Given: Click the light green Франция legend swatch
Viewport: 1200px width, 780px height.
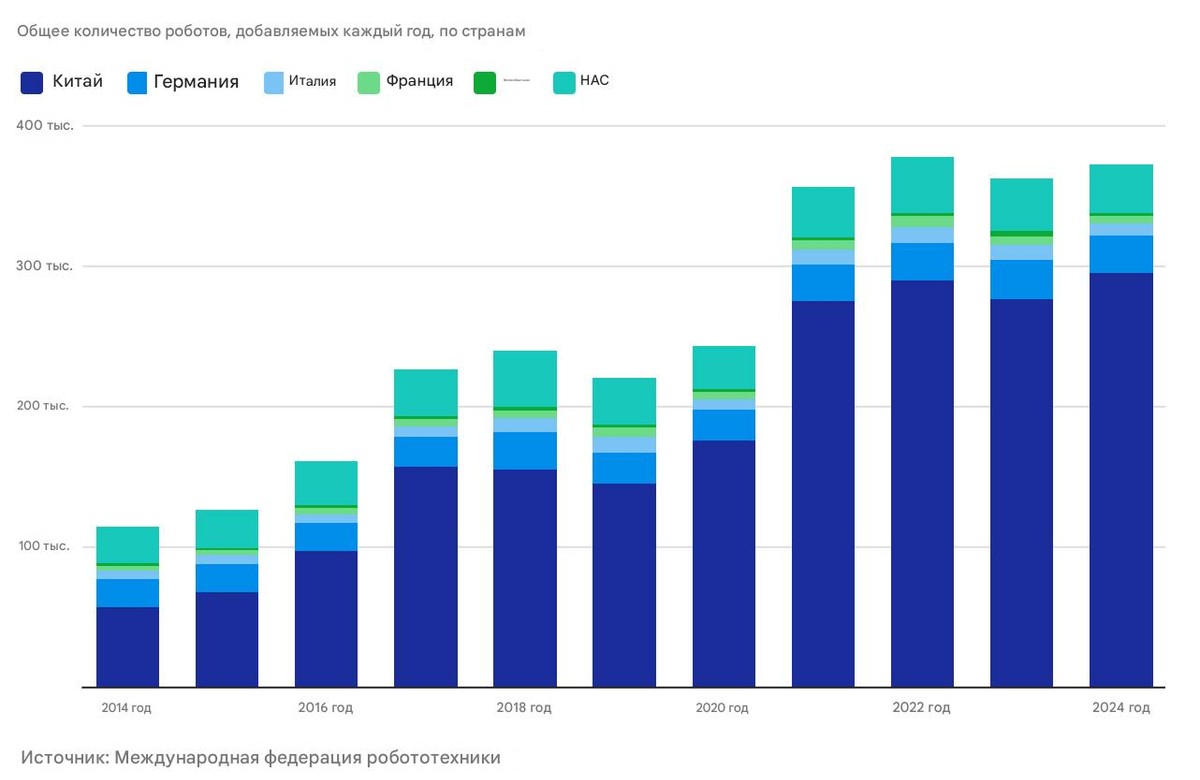Looking at the screenshot, I should pos(368,83).
